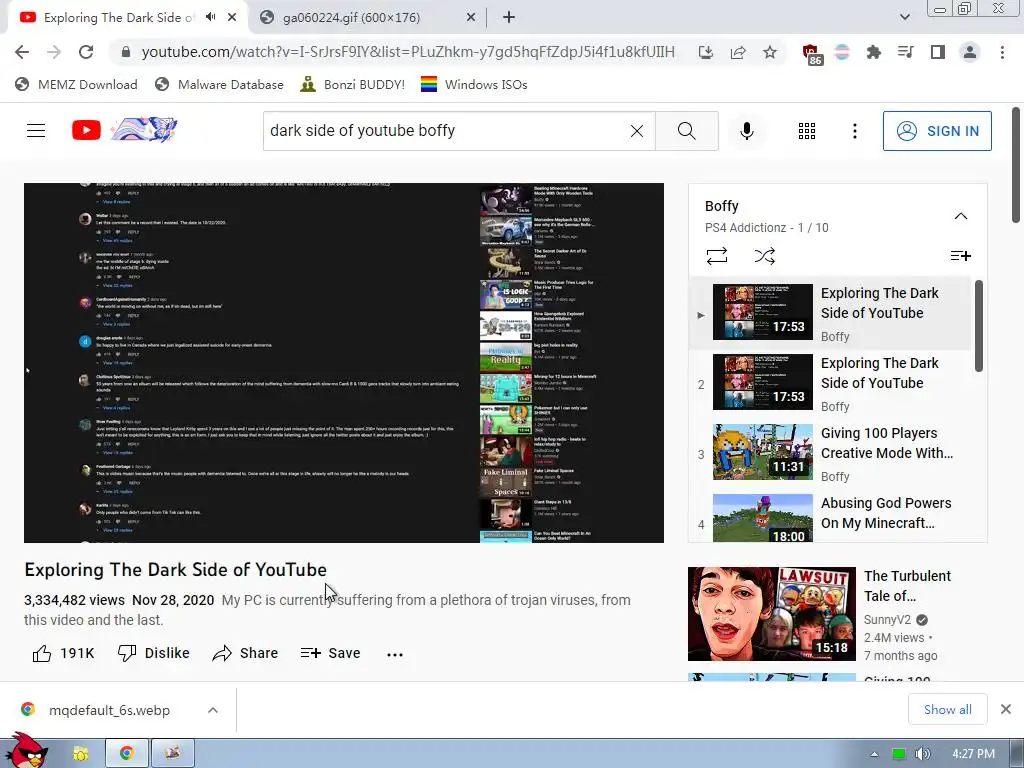
Task: Open the tab search dropdown arrow
Action: click(x=904, y=17)
